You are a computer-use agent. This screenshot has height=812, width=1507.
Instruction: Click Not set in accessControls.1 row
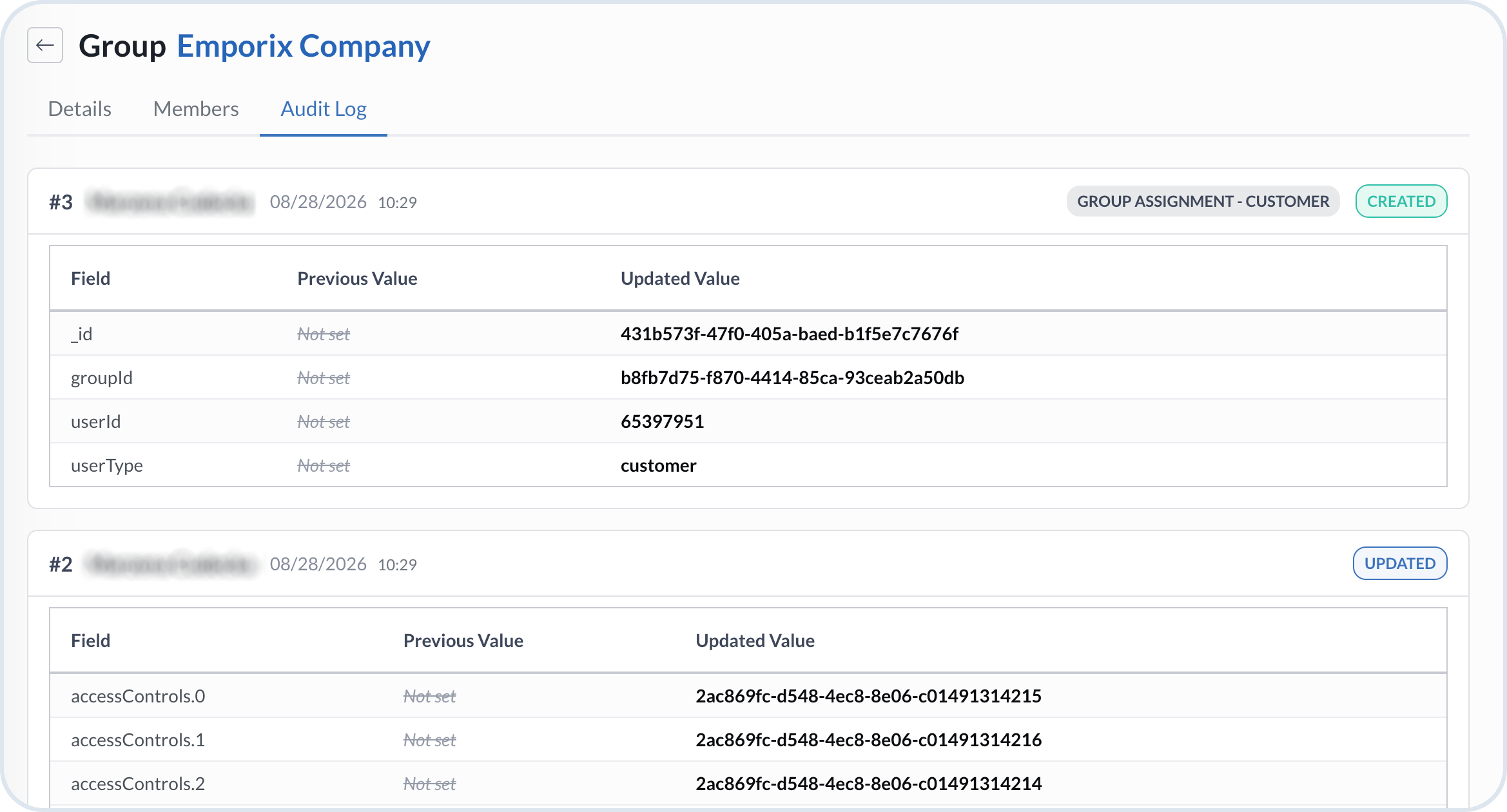tap(429, 740)
